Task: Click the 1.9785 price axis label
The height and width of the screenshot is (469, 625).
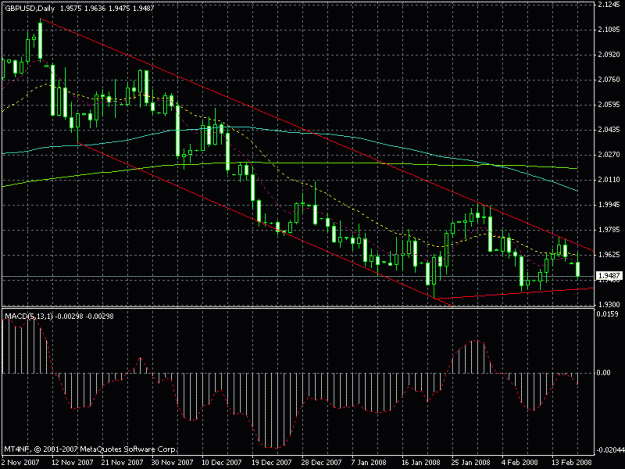Action: point(609,230)
